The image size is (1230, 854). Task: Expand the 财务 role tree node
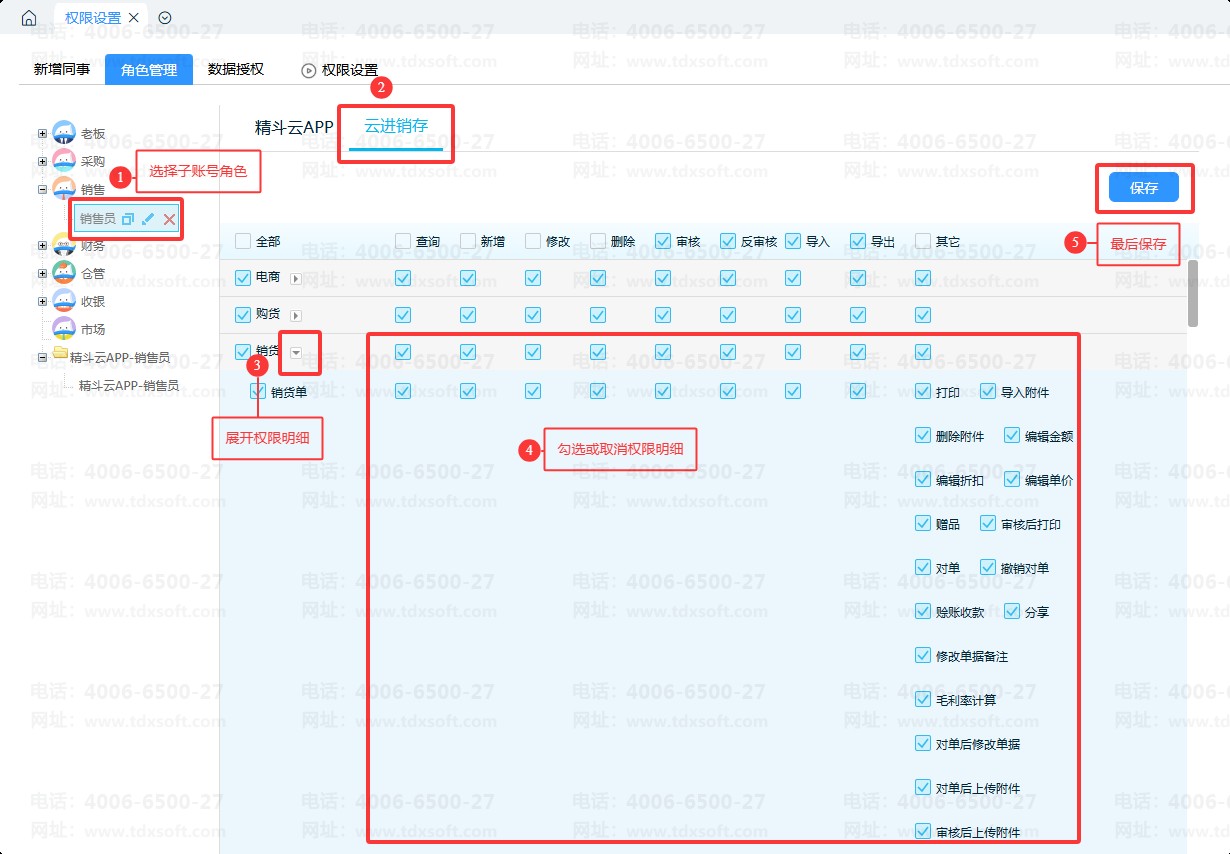(42, 245)
